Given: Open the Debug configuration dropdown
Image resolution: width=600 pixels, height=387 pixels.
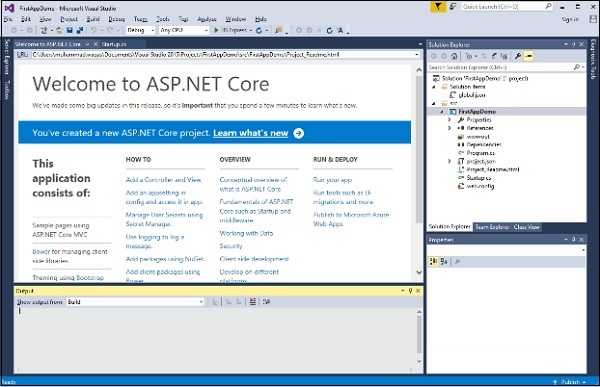Looking at the screenshot, I should pyautogui.click(x=140, y=30).
